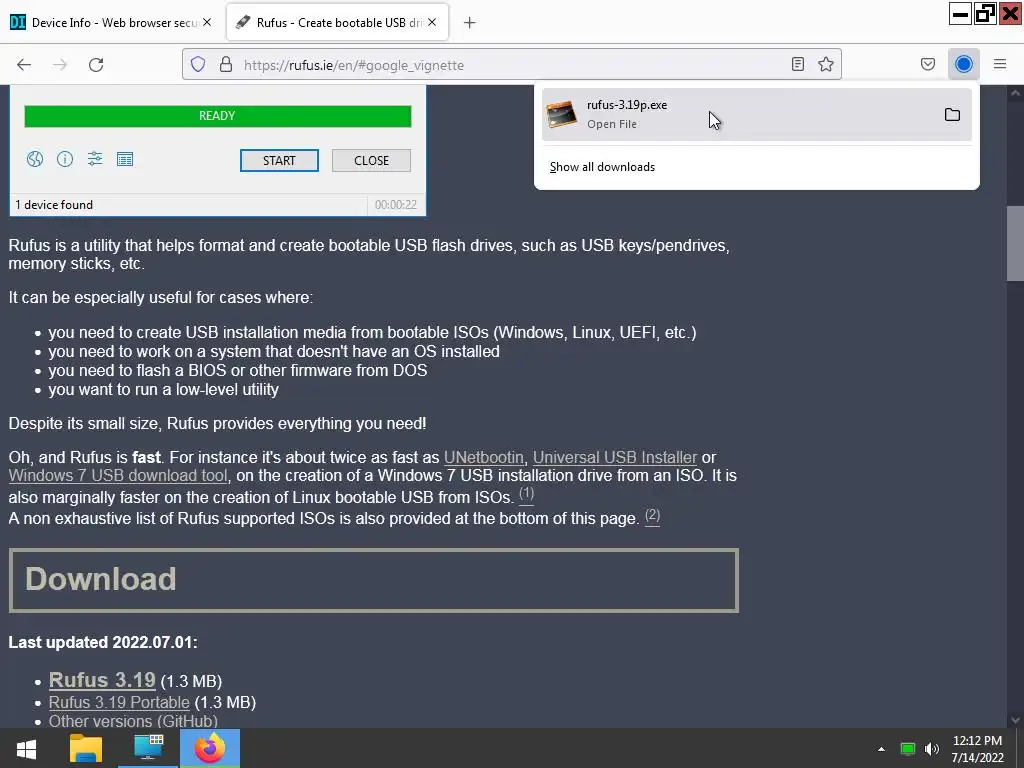Screen dimensions: 1024x768
Task: Click scrollbar down arrow
Action: [1015, 720]
